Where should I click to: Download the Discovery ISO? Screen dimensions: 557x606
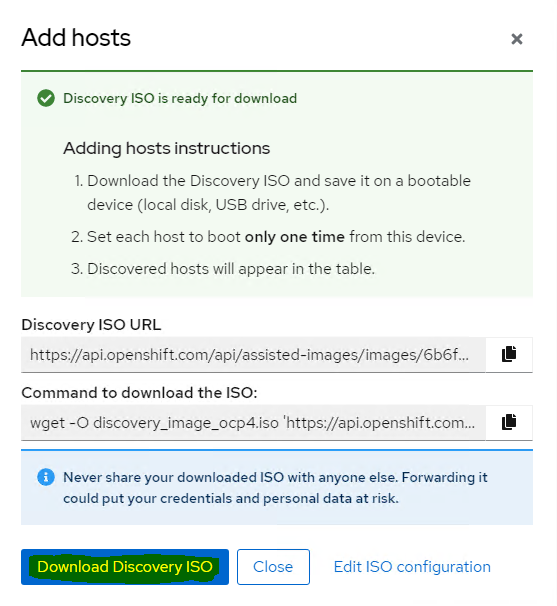click(125, 567)
